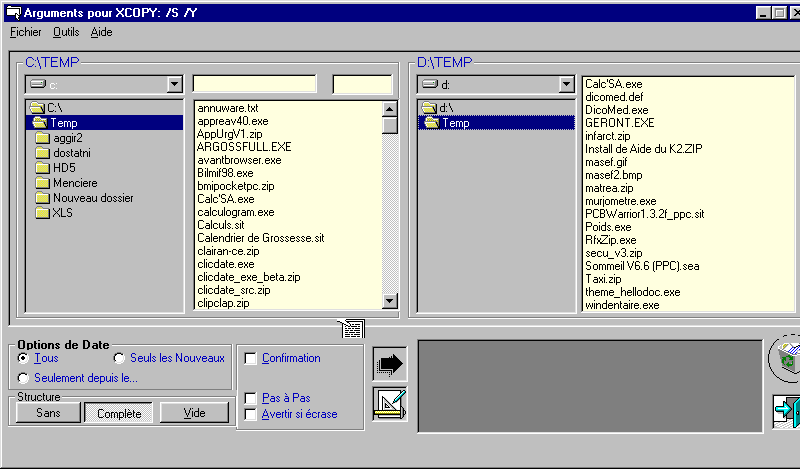The height and width of the screenshot is (469, 800).
Task: Select Calculs.sit file
Action: click(x=220, y=225)
